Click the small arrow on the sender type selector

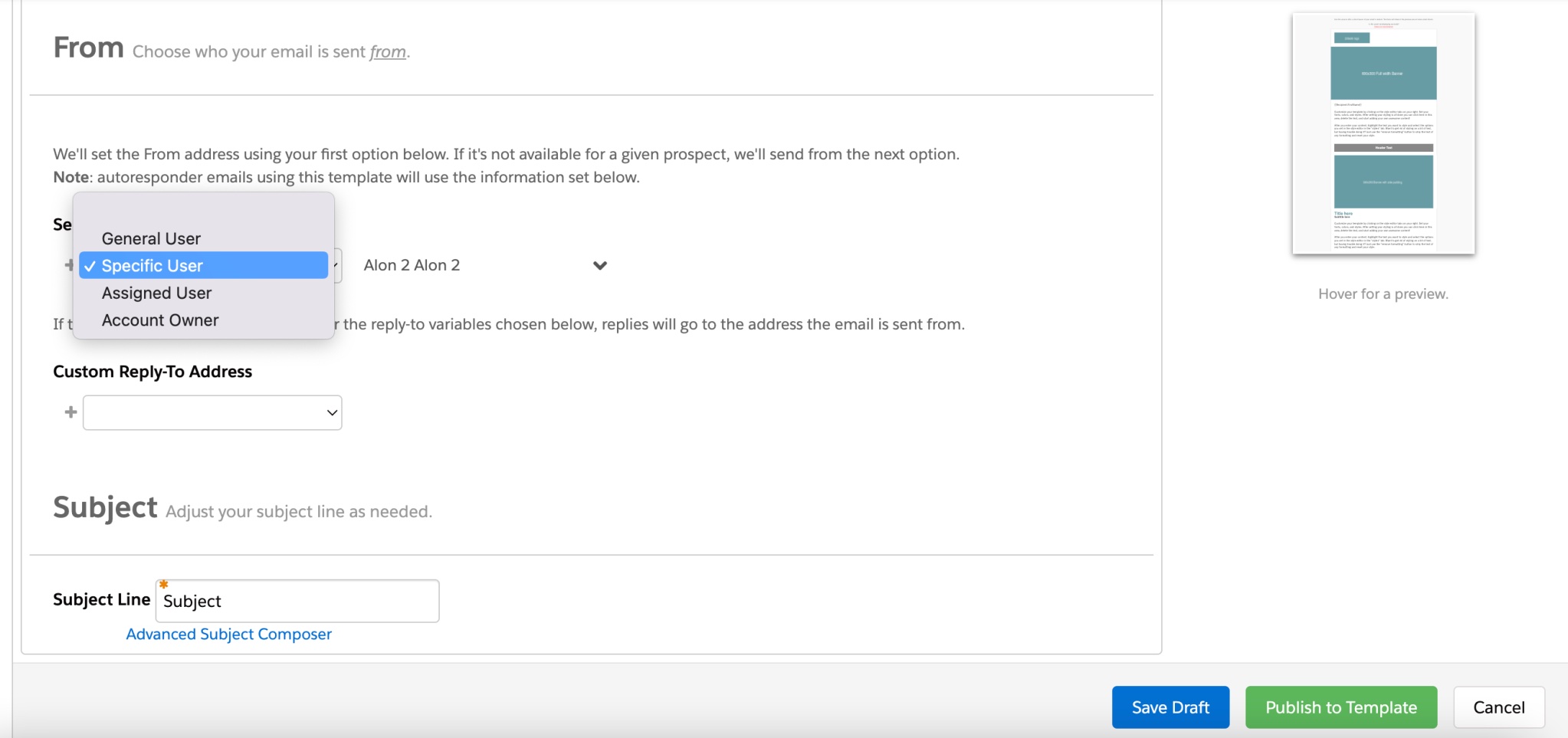click(x=337, y=265)
